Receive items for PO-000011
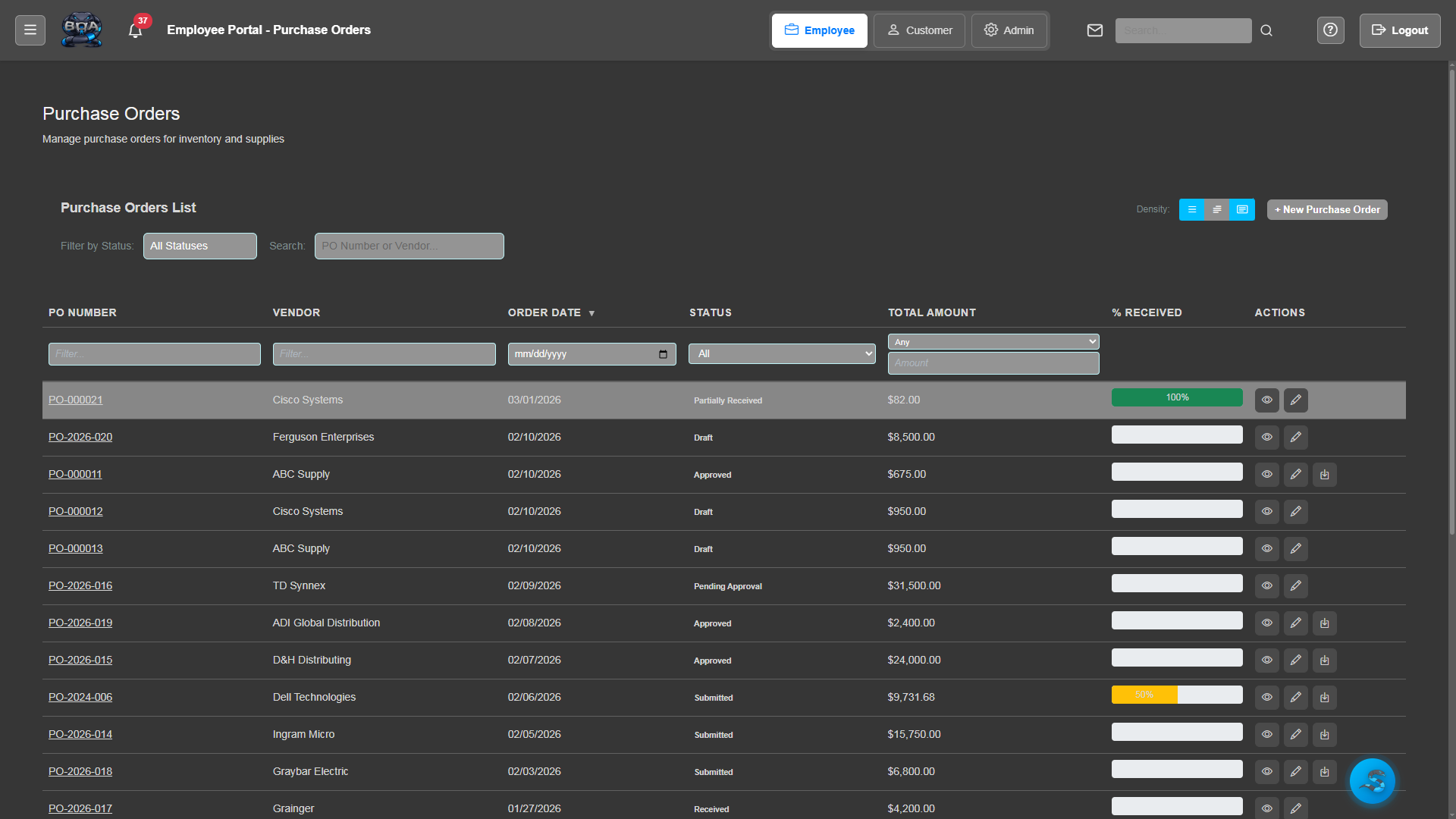 point(1324,475)
